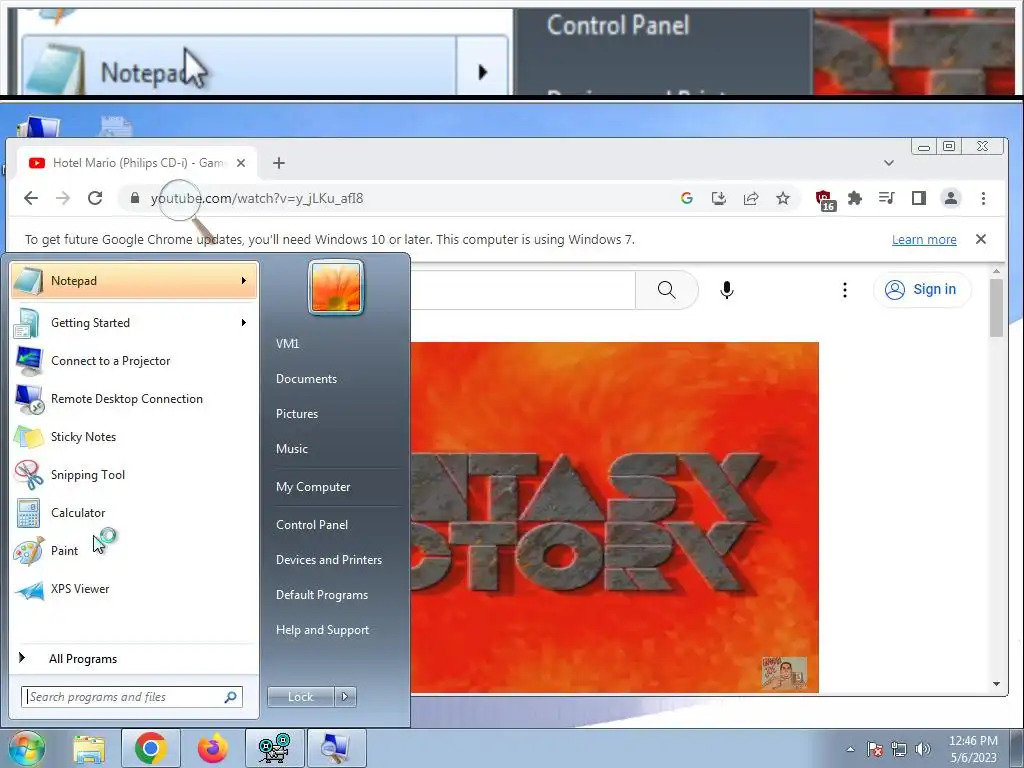Click the Sticky Notes icon
The height and width of the screenshot is (768, 1024).
28,437
